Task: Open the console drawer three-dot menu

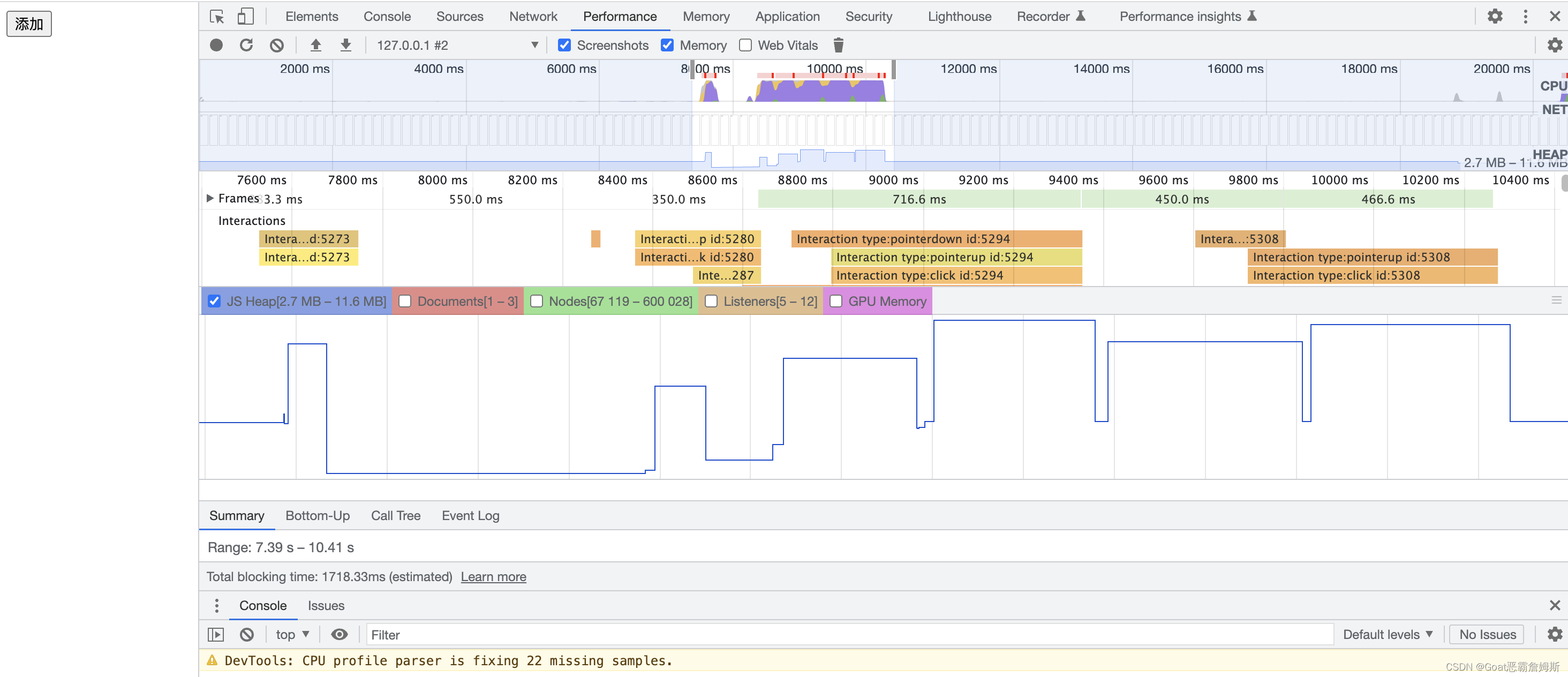Action: tap(216, 605)
